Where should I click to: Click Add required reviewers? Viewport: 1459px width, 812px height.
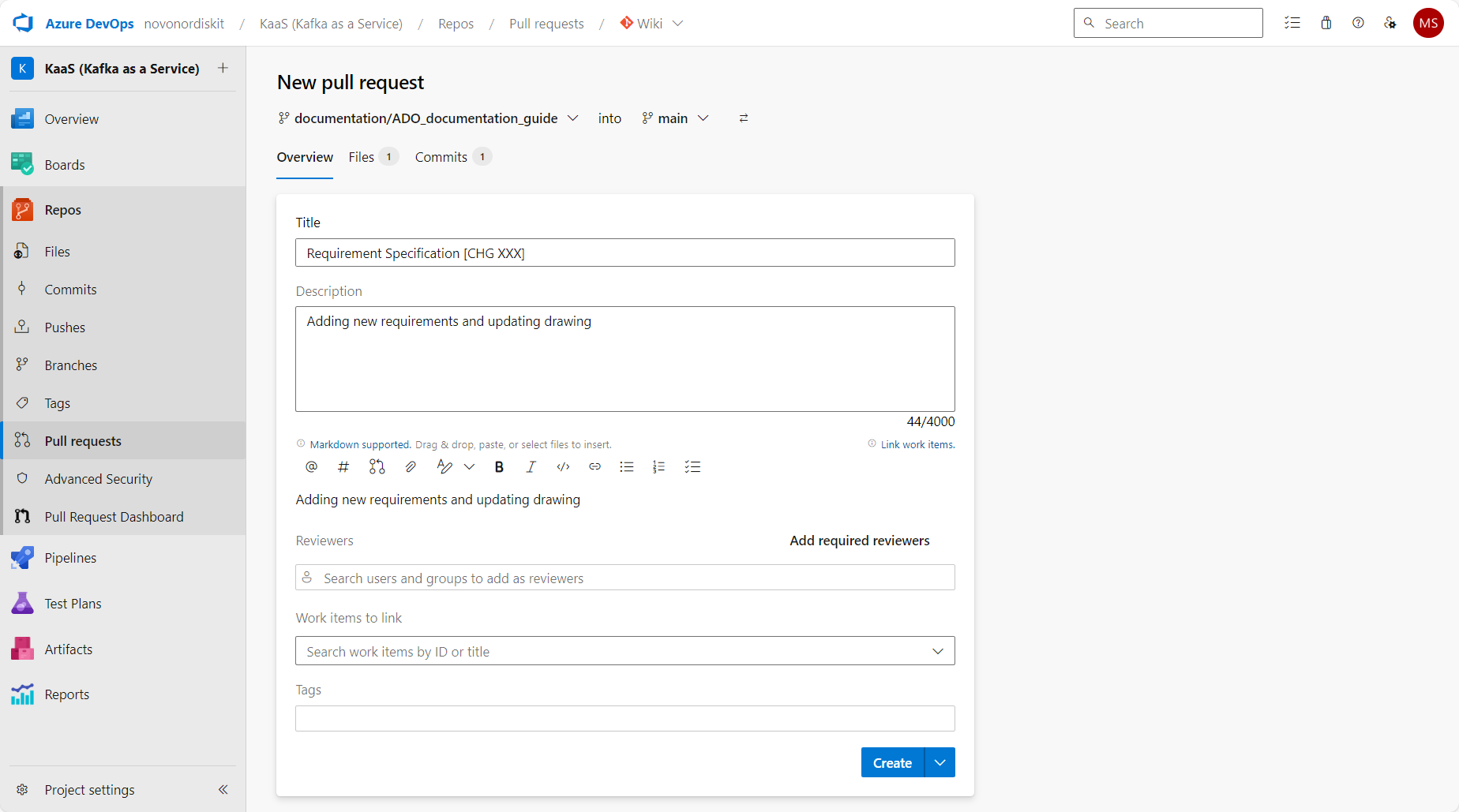tap(859, 540)
